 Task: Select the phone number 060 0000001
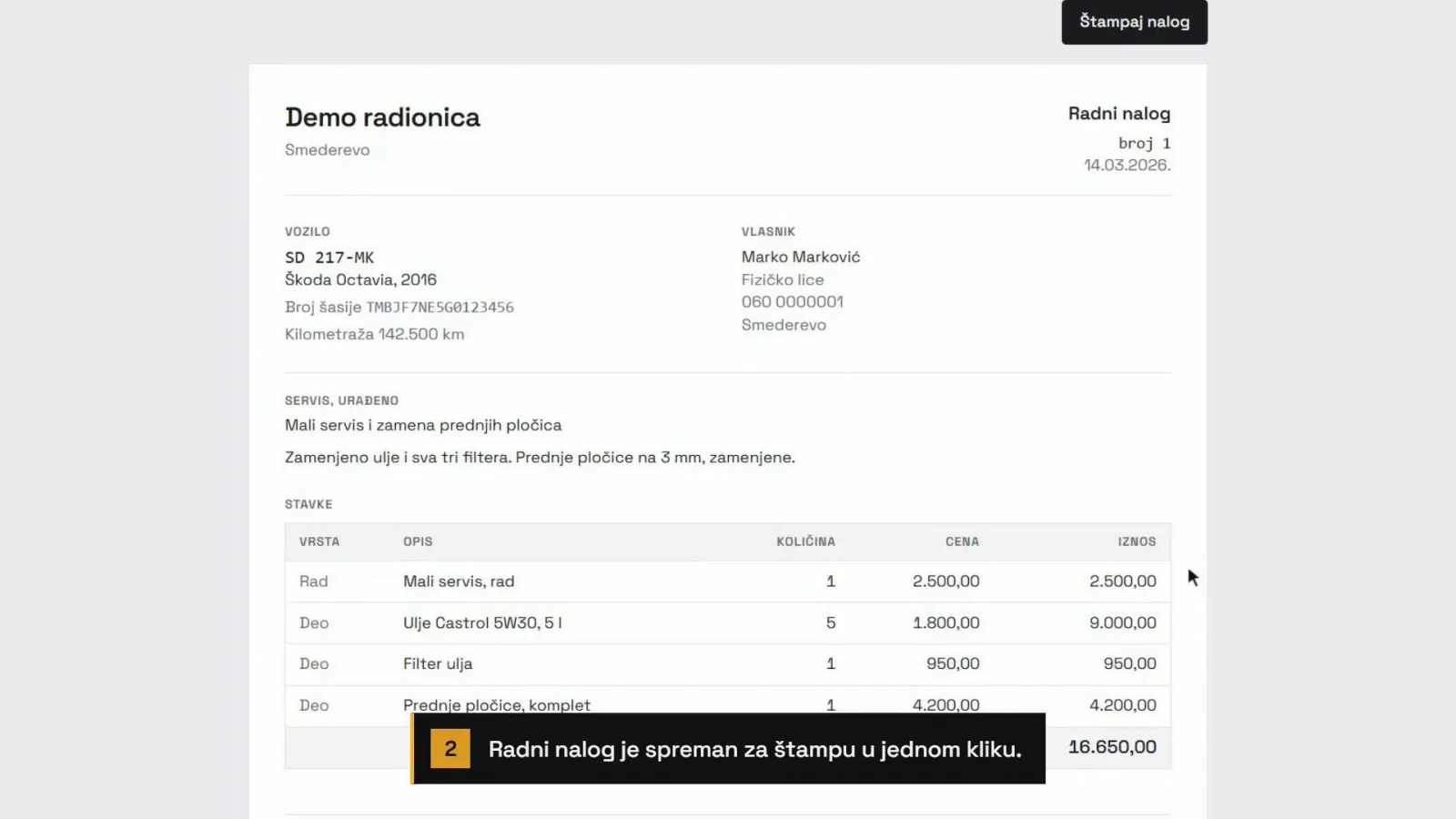pos(793,301)
